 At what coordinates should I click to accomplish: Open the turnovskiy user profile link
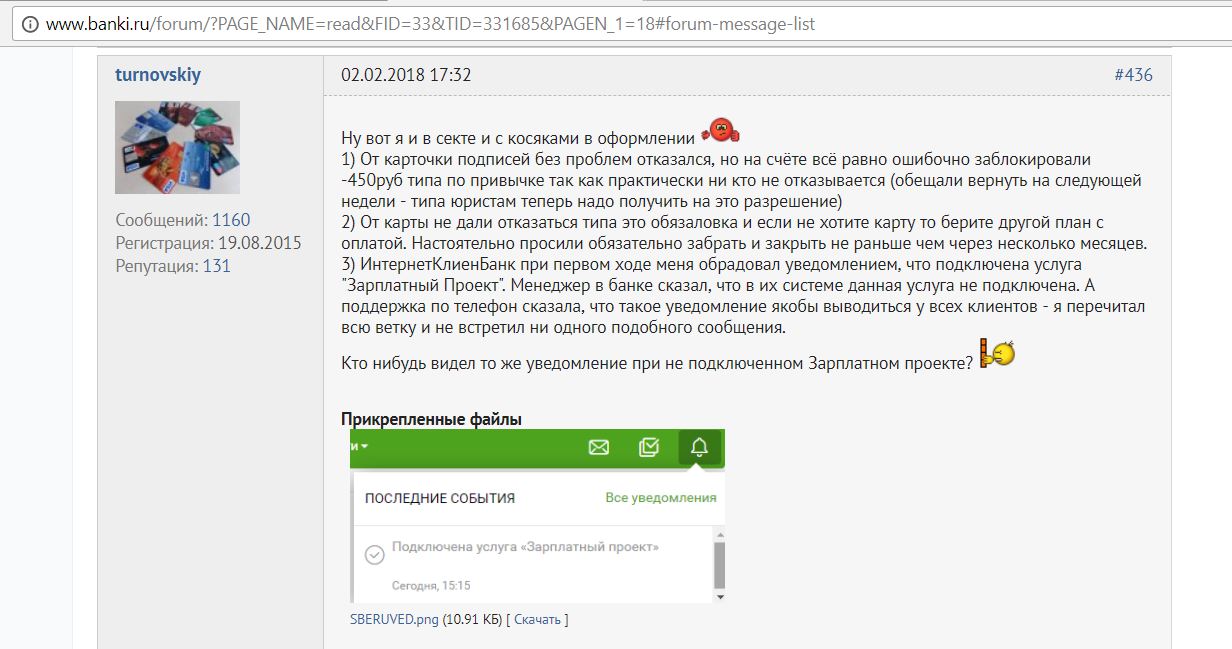158,75
